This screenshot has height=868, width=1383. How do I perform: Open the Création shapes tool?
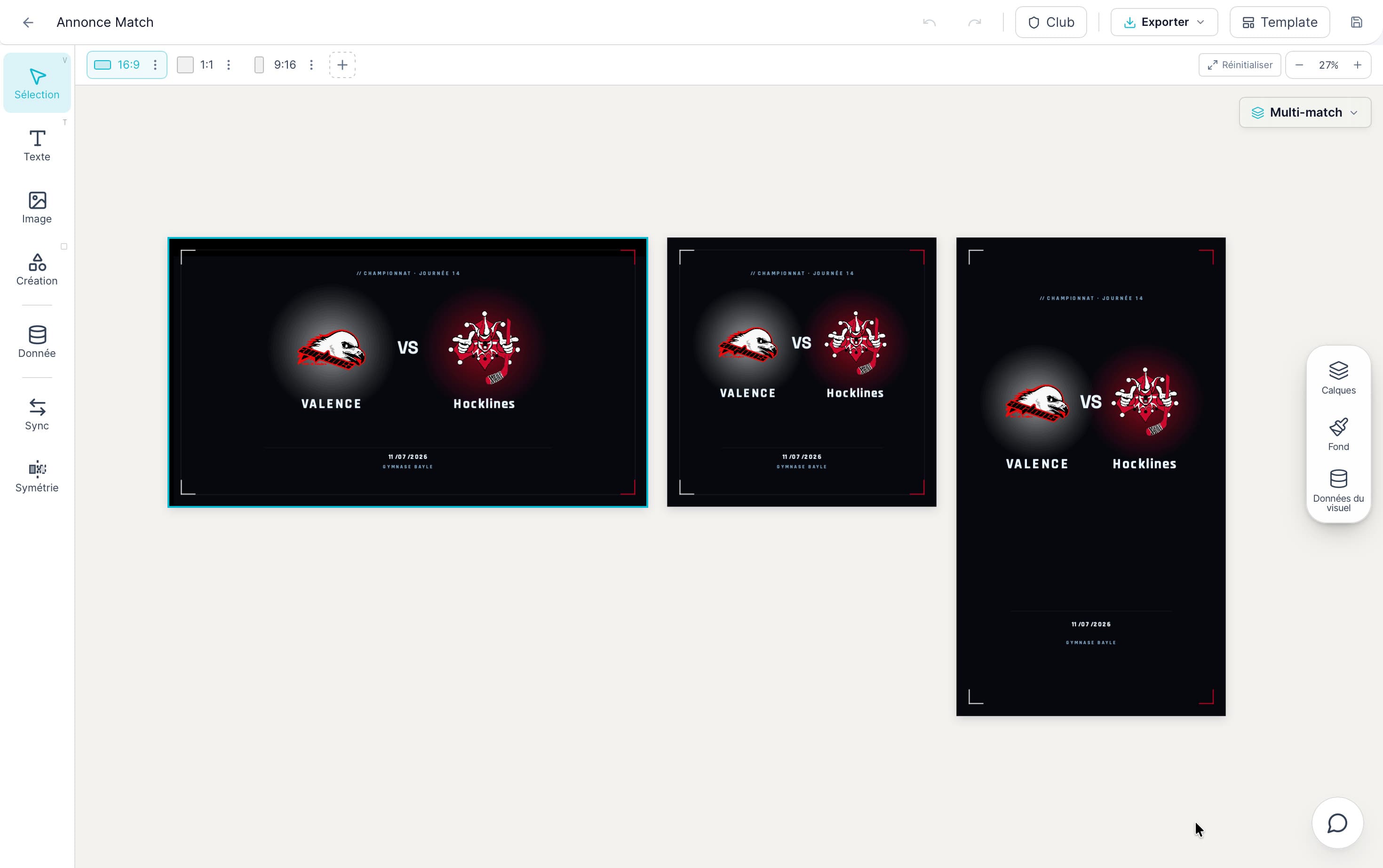coord(37,269)
